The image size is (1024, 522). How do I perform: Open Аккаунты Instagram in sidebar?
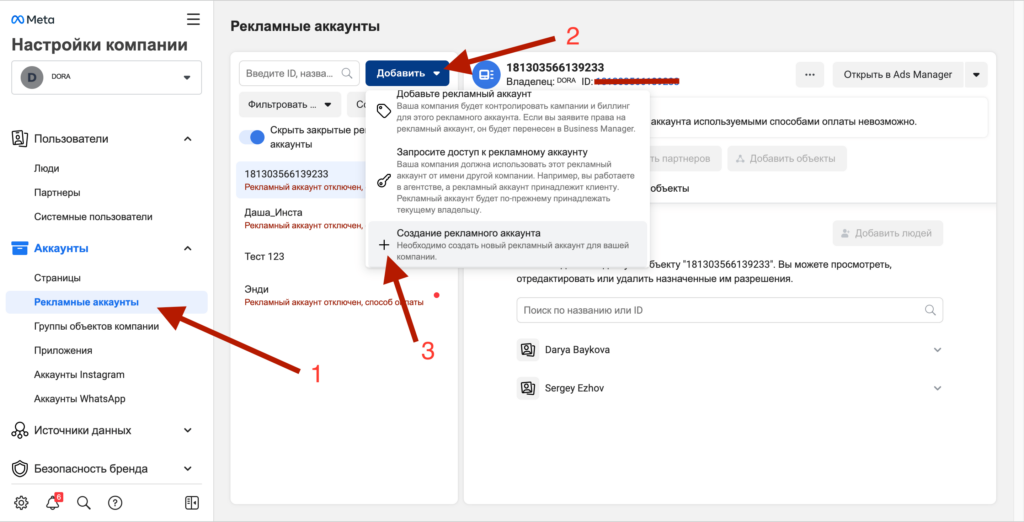pyautogui.click(x=79, y=375)
